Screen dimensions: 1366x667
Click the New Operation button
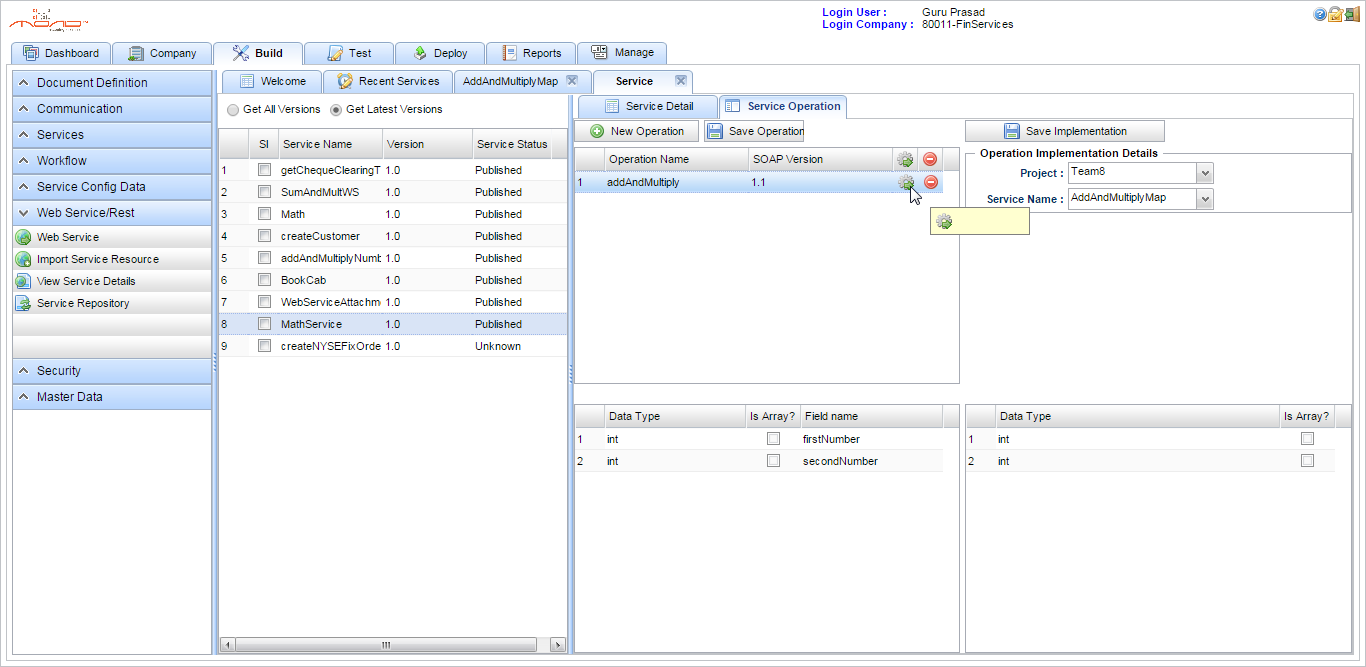(x=636, y=131)
